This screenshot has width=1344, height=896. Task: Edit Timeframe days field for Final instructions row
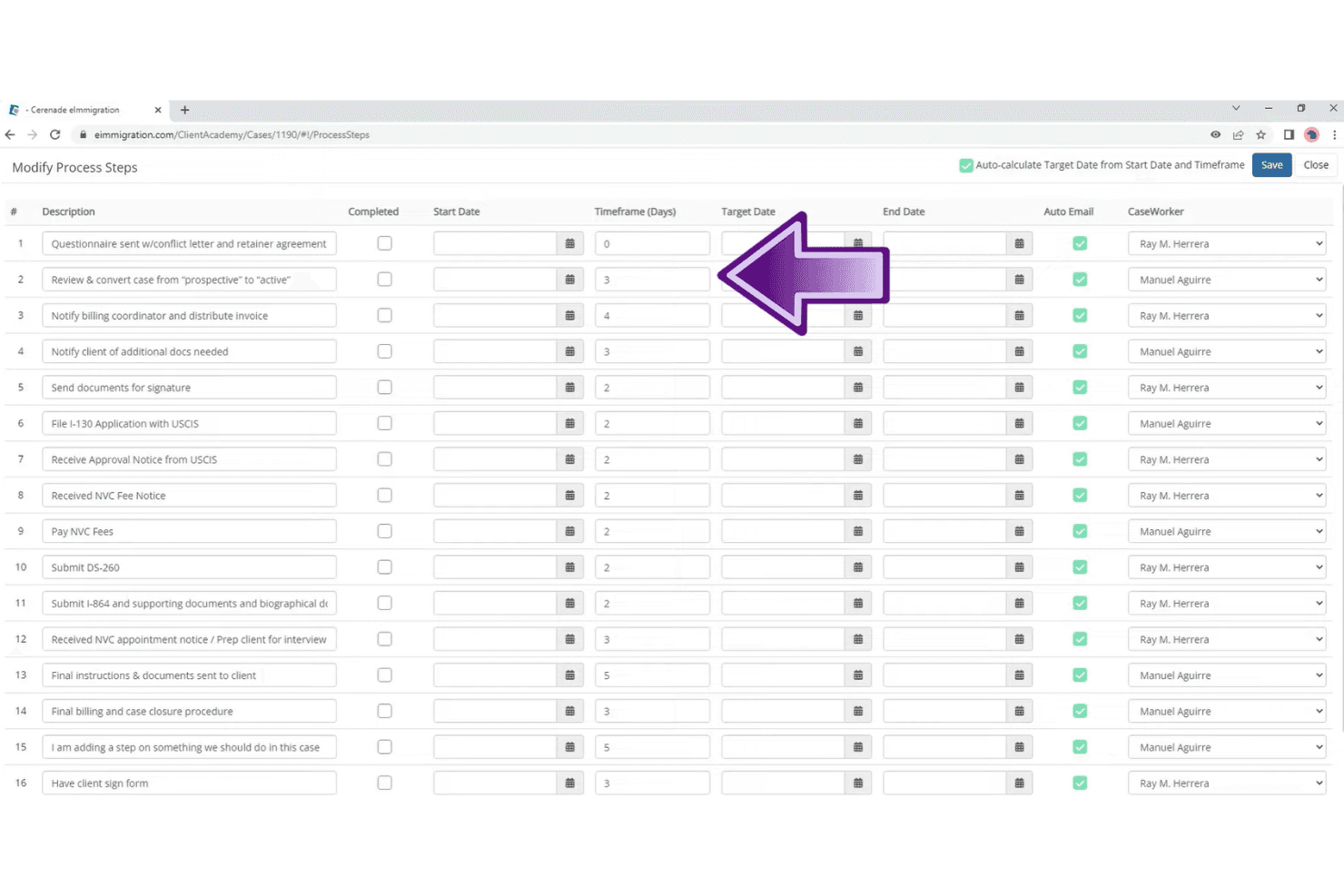coord(652,675)
